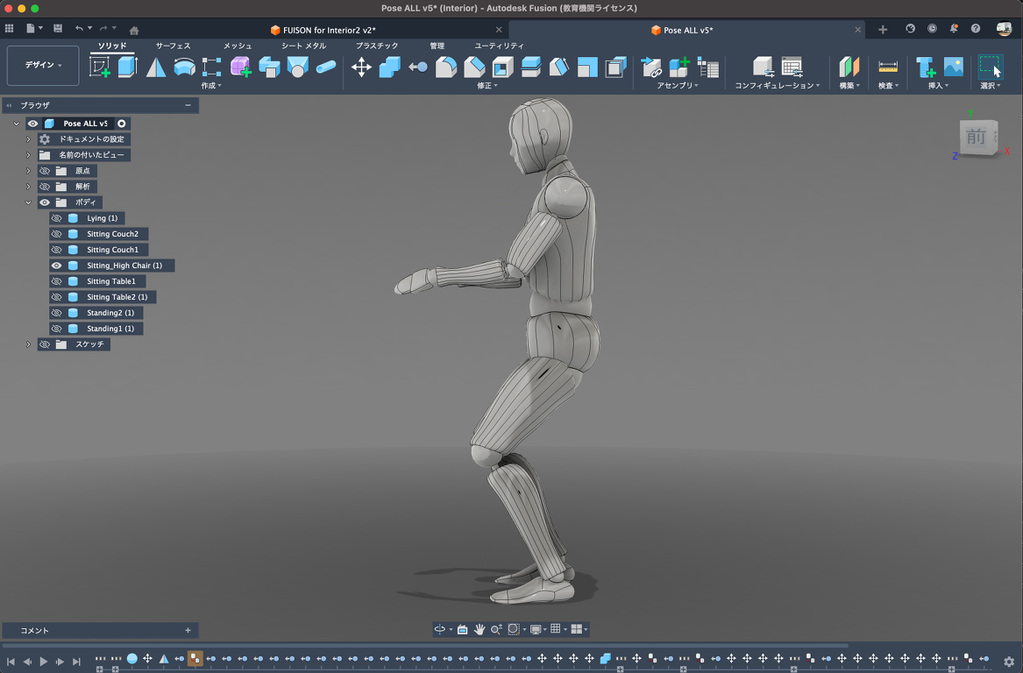Show the Standing2 (1) body
Viewport: 1023px width, 673px height.
click(57, 313)
